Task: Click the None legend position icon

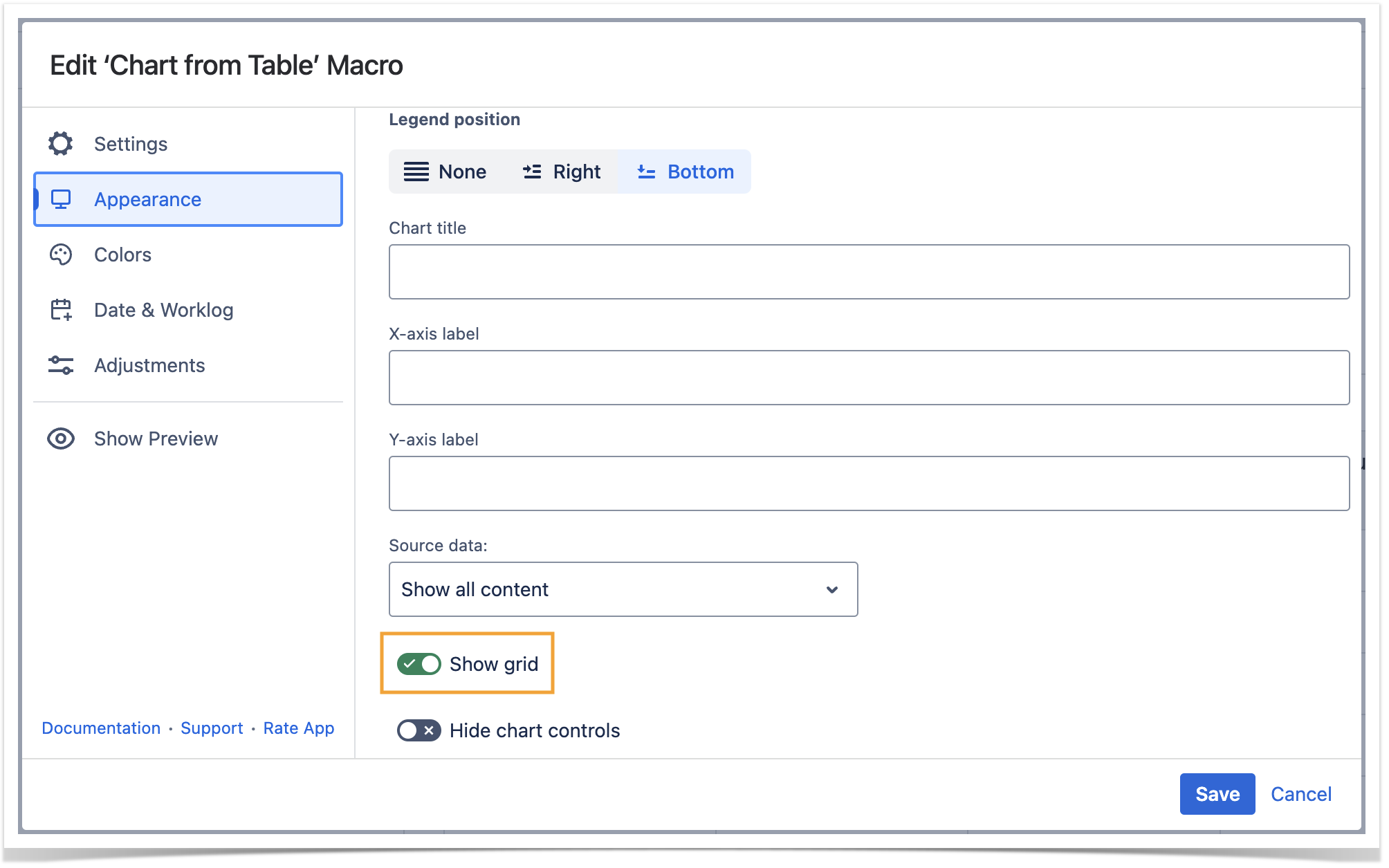Action: coord(416,172)
